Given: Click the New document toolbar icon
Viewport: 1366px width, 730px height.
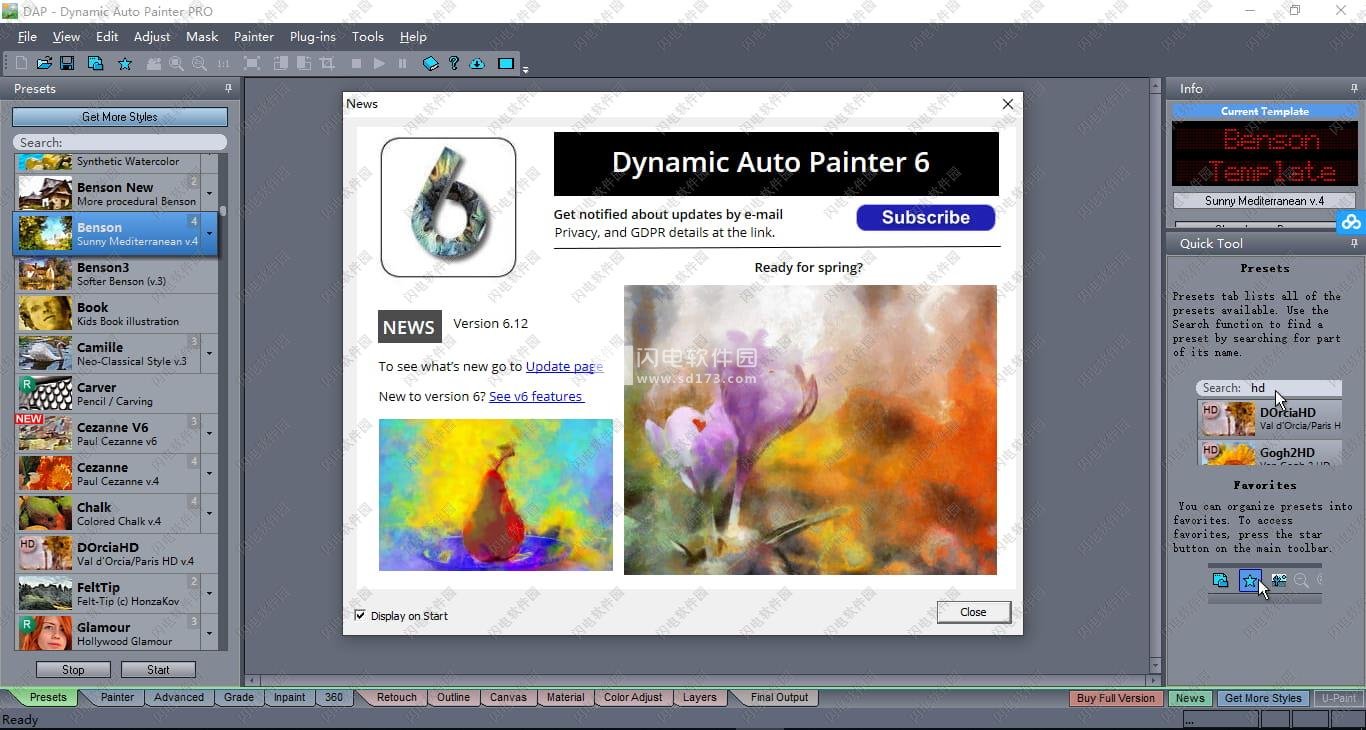Looking at the screenshot, I should pos(21,63).
